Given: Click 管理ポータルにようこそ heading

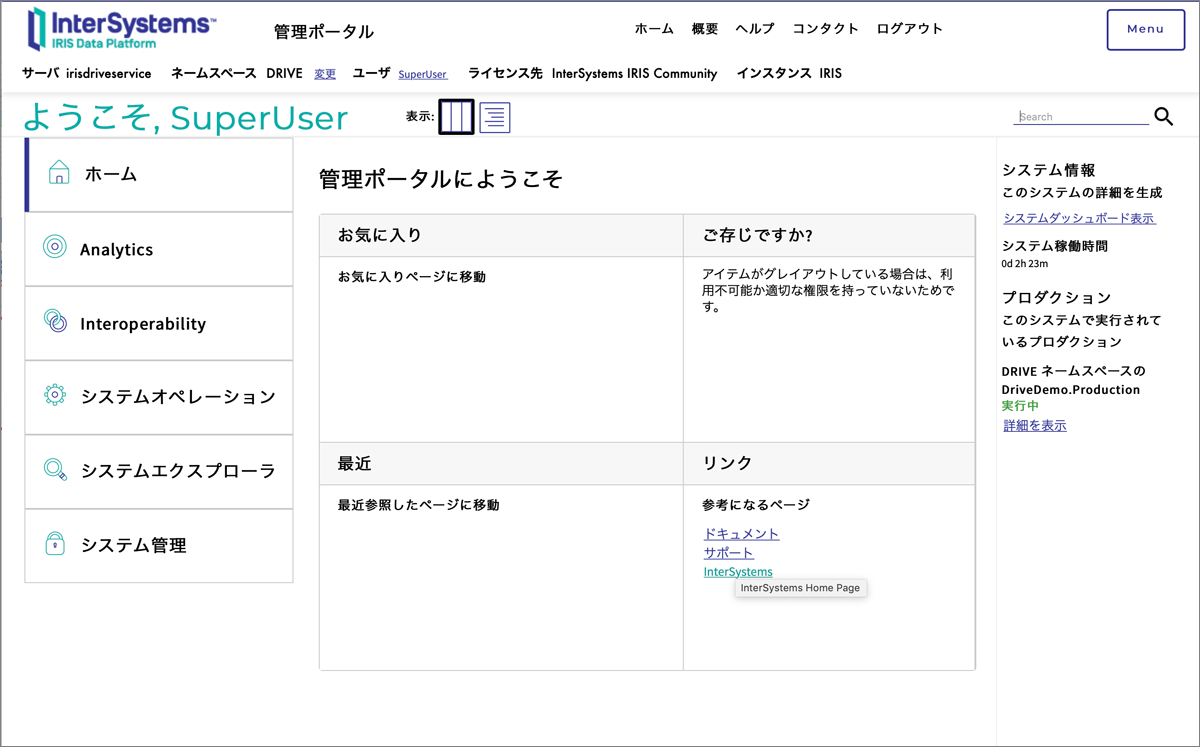Looking at the screenshot, I should tap(441, 180).
